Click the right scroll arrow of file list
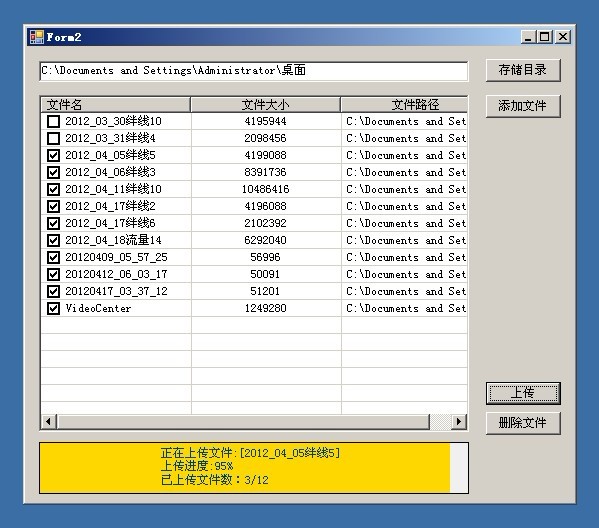599x528 pixels. pyautogui.click(x=459, y=422)
